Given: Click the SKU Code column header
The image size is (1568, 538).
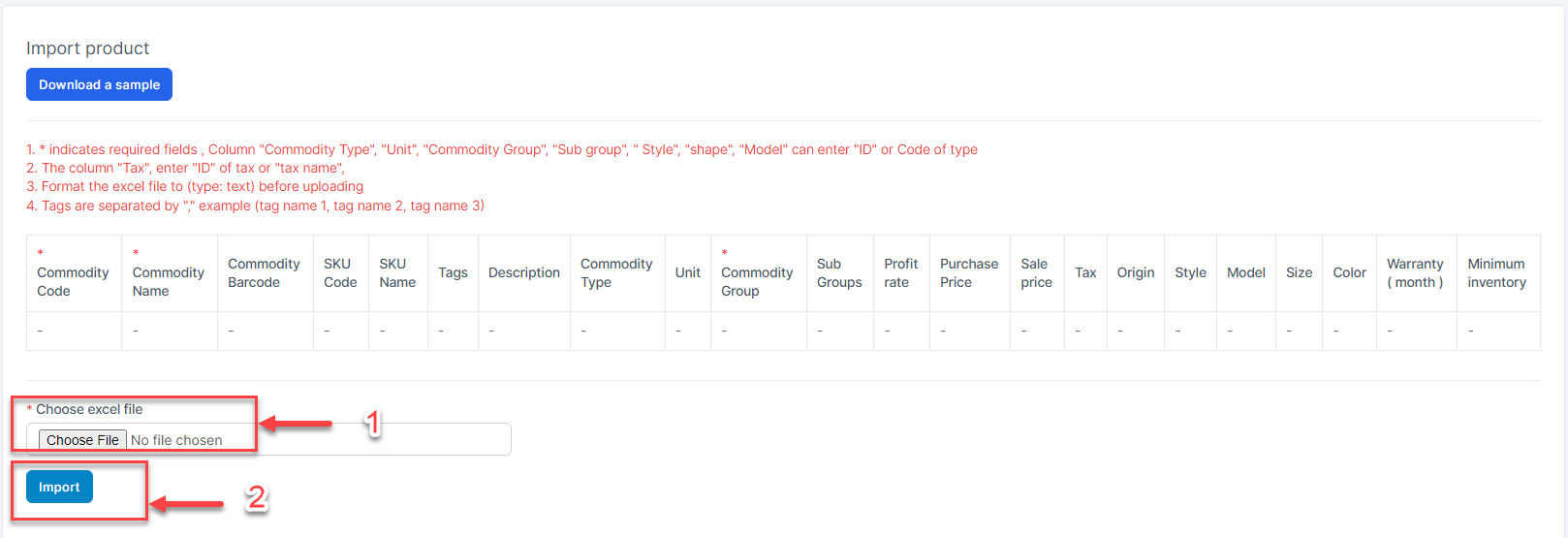Looking at the screenshot, I should coord(340,273).
